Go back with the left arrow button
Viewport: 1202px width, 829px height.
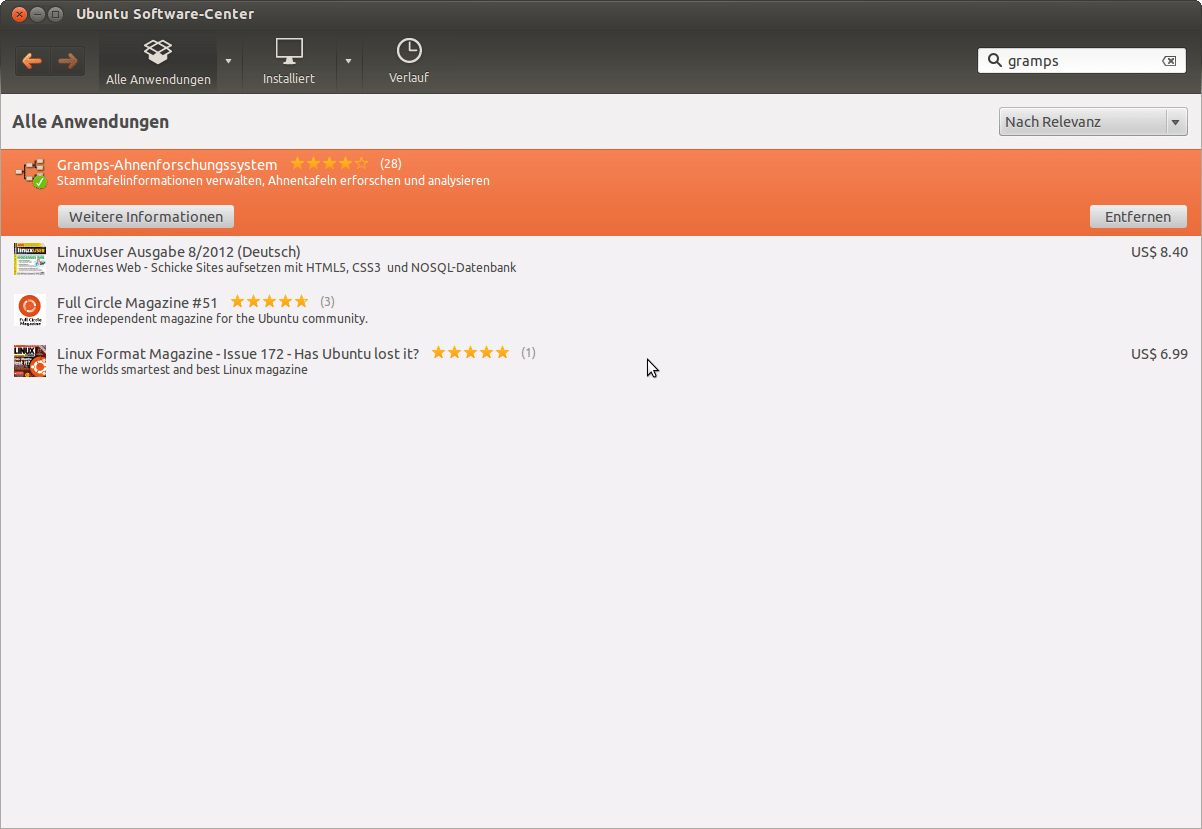point(32,61)
